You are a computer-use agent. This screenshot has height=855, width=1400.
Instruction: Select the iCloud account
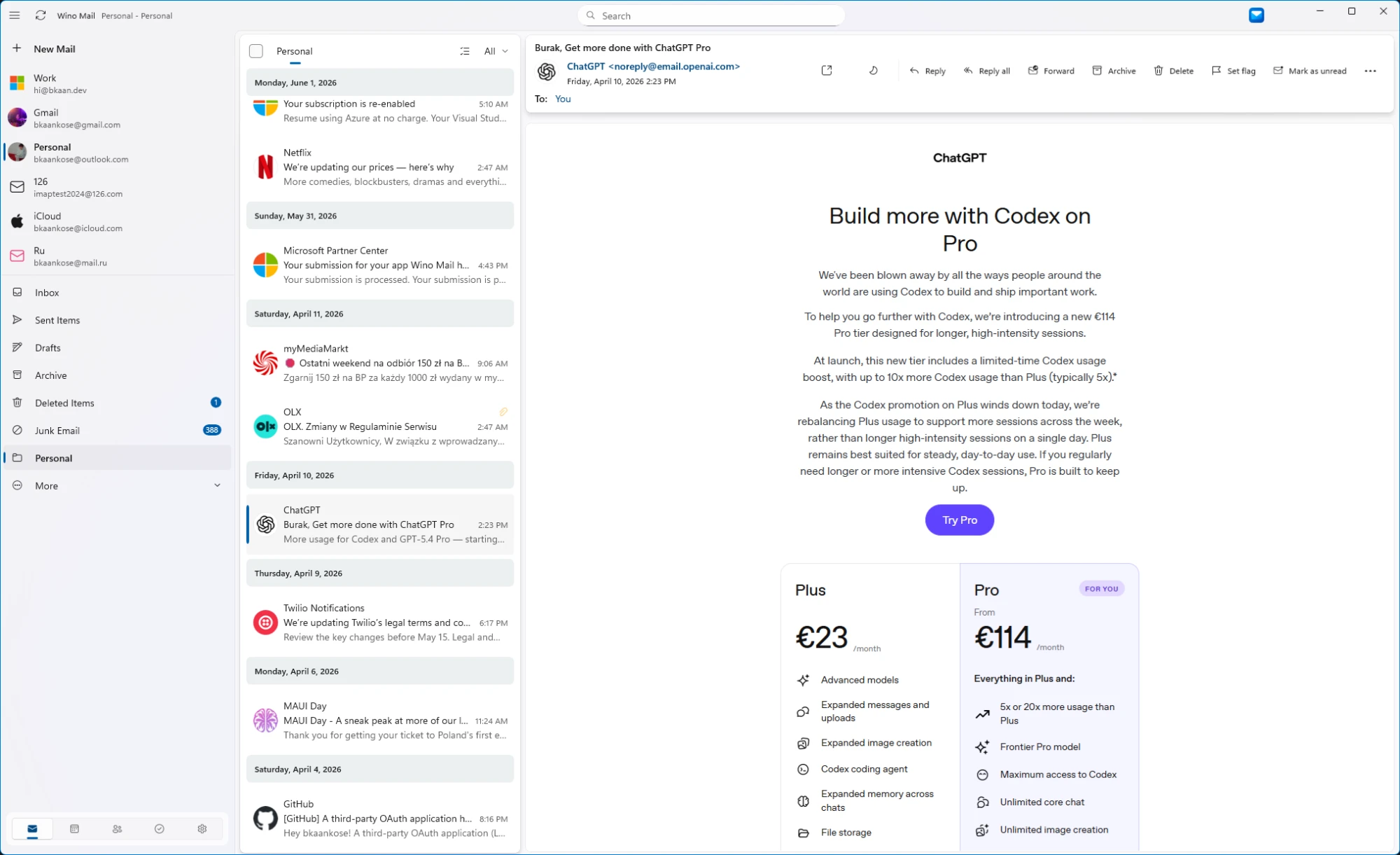coord(118,221)
